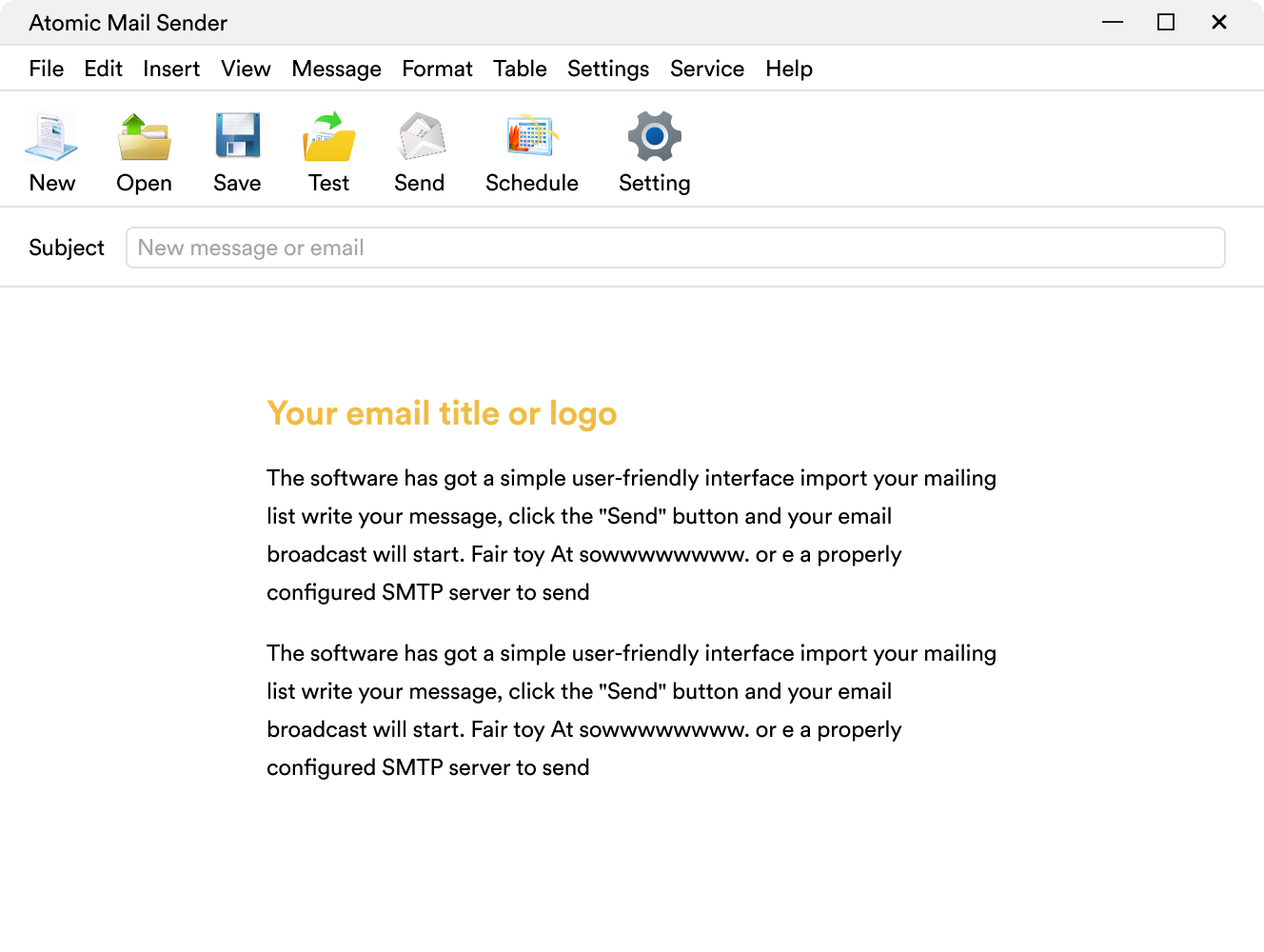1264x952 pixels.
Task: Open the Settings menu
Action: coord(608,69)
